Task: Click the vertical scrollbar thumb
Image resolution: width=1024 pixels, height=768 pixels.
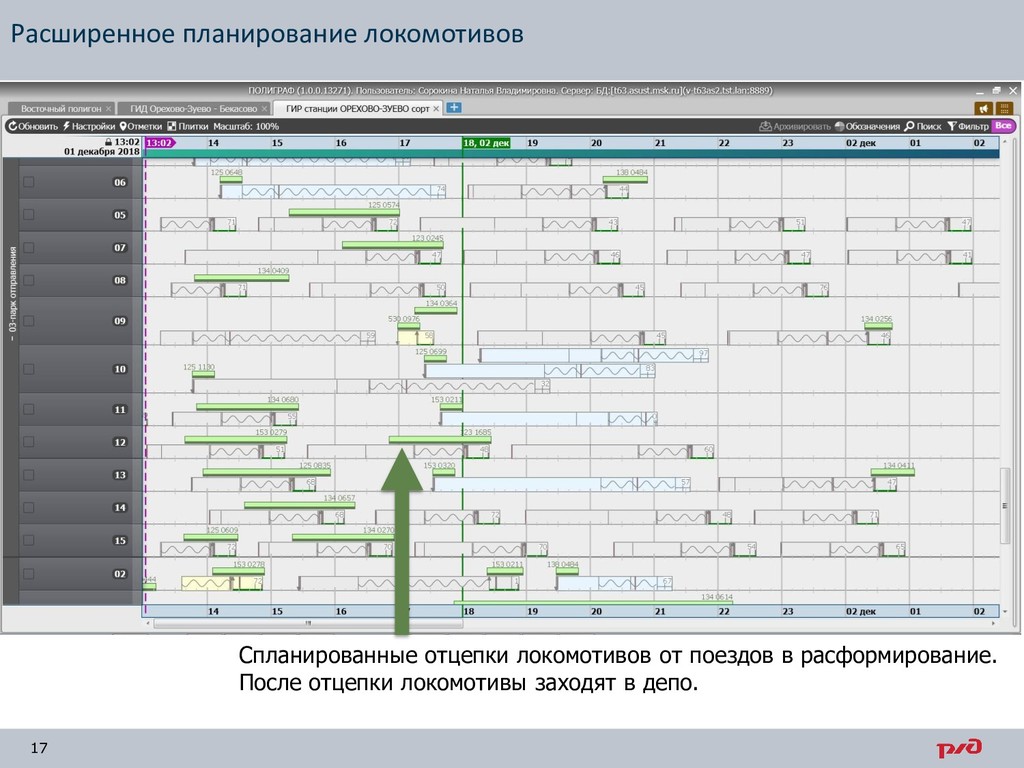Action: (x=1006, y=505)
